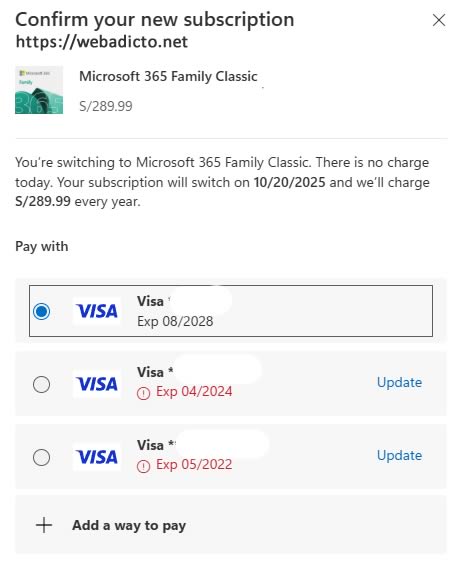This screenshot has width=461, height=562.
Task: Update the Visa card expired 04/2024
Action: [399, 382]
